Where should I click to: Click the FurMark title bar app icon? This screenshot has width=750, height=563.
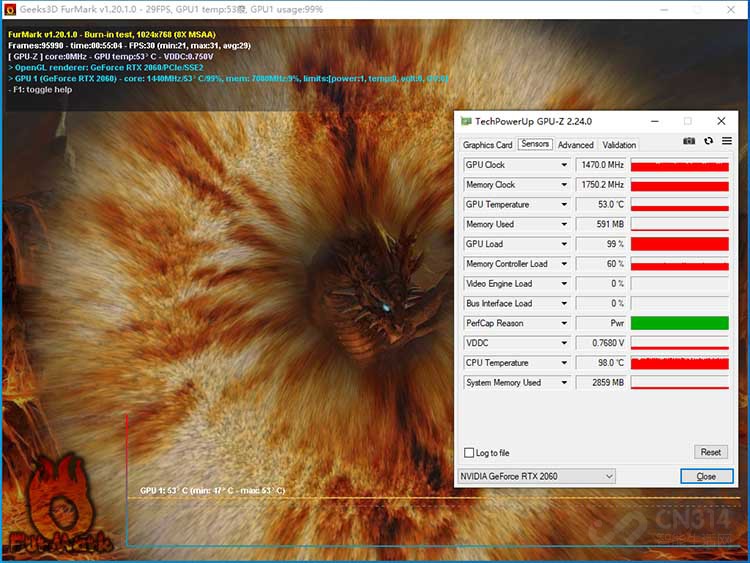click(x=9, y=9)
